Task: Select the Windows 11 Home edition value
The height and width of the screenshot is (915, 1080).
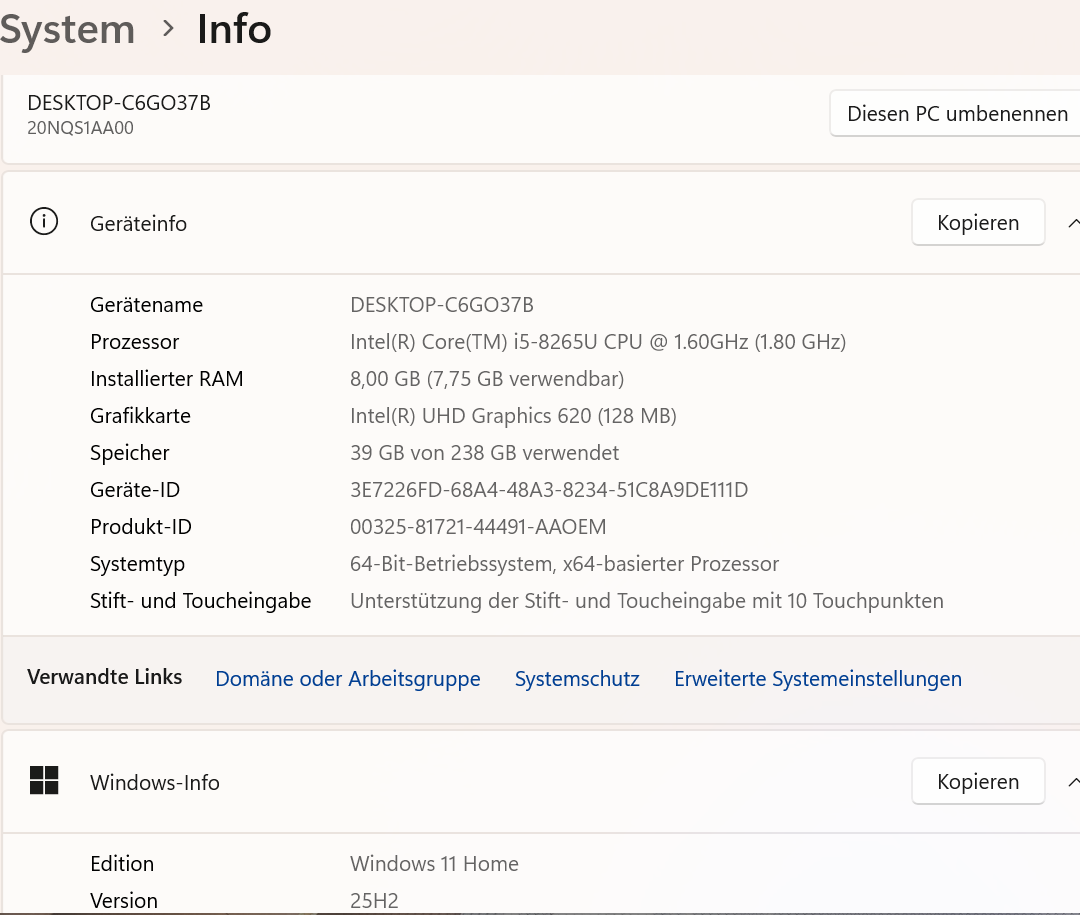Action: coord(434,864)
